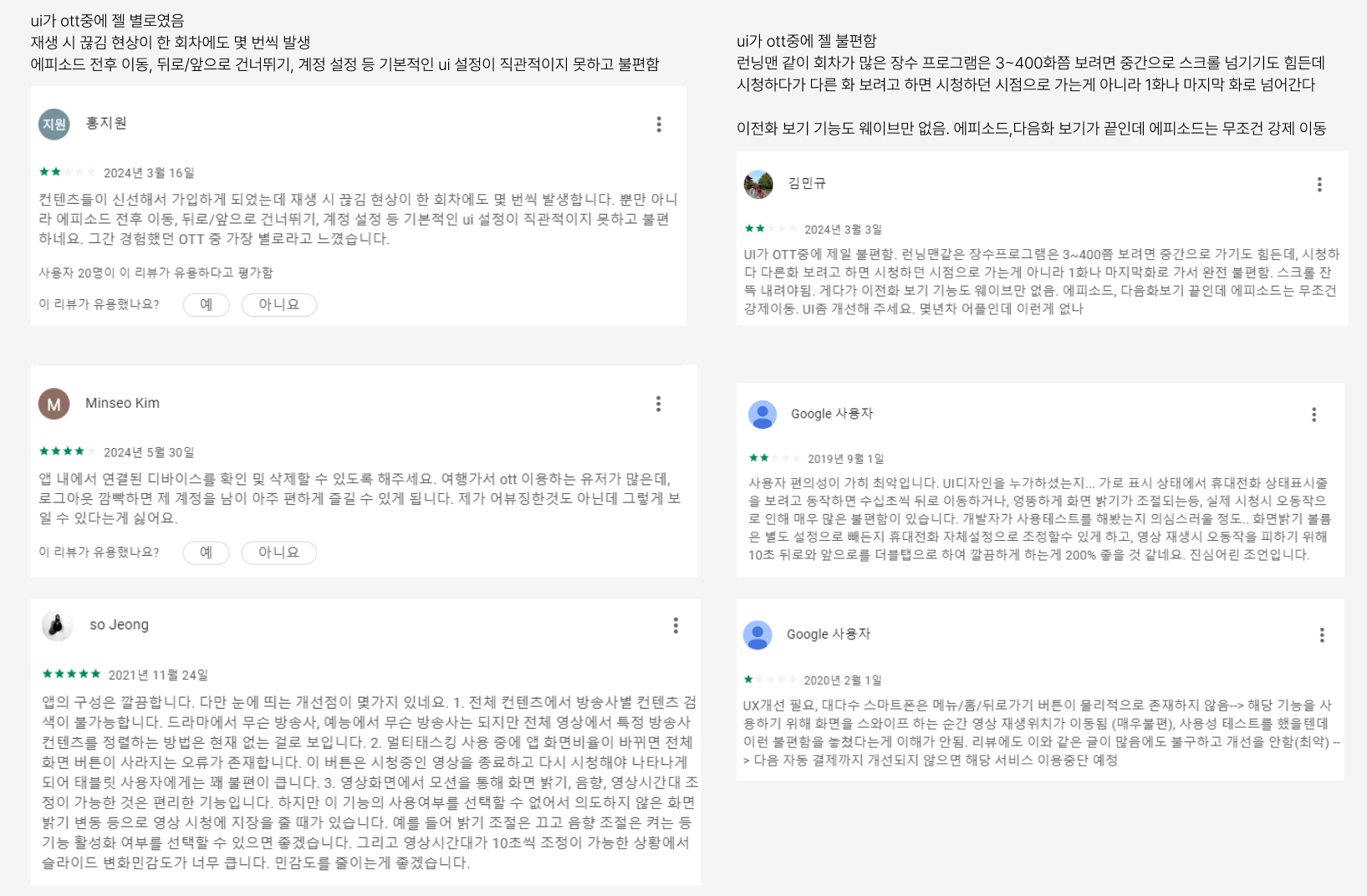Click the reviewer name 홍지원
The width and height of the screenshot is (1367, 896).
coord(106,123)
